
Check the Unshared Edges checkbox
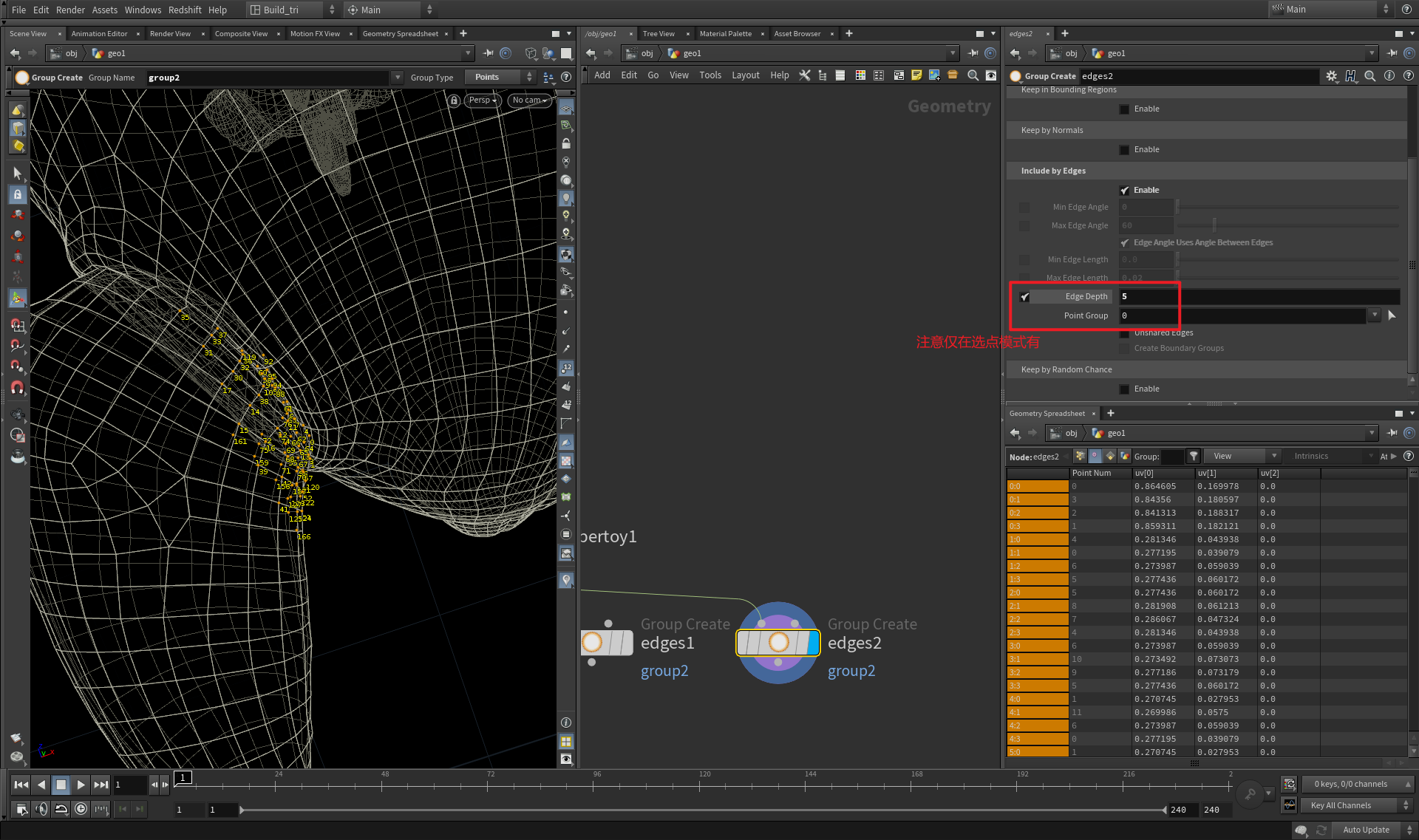click(1124, 332)
